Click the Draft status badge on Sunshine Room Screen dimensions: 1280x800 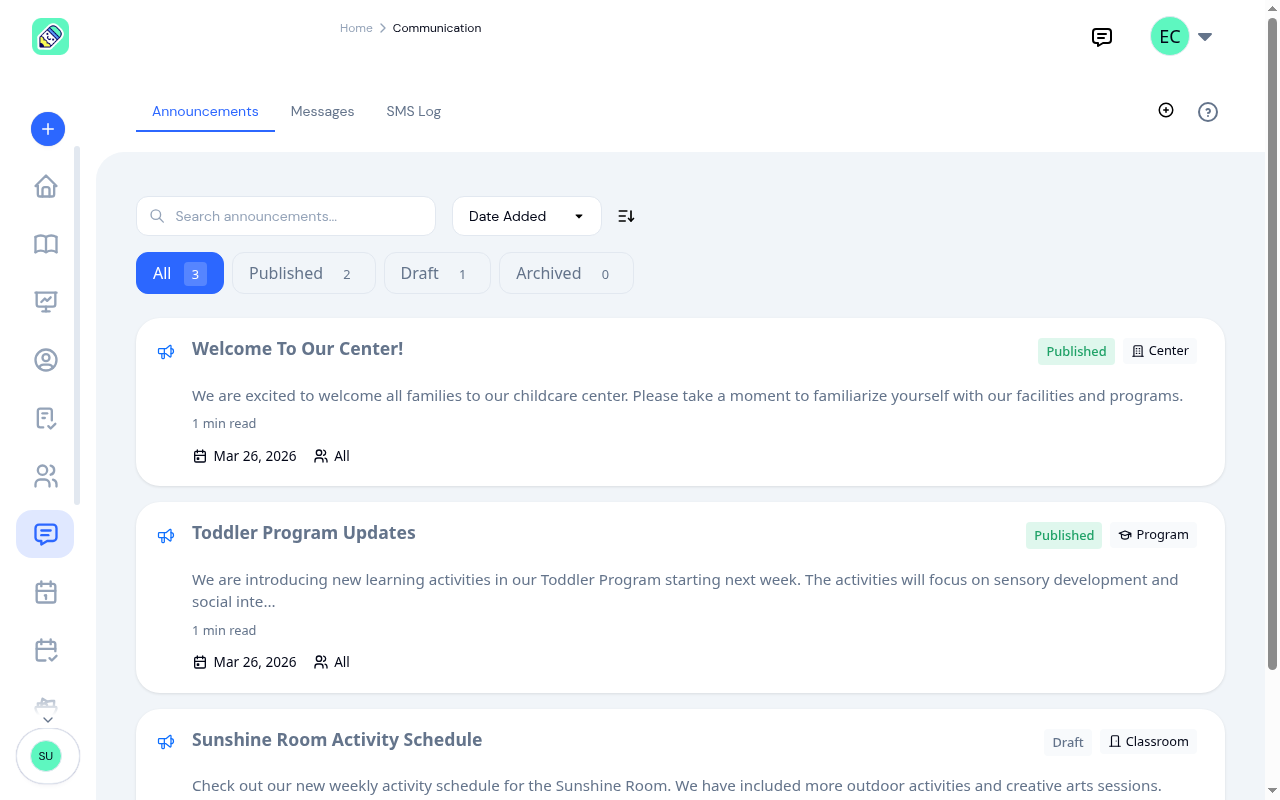[1068, 742]
